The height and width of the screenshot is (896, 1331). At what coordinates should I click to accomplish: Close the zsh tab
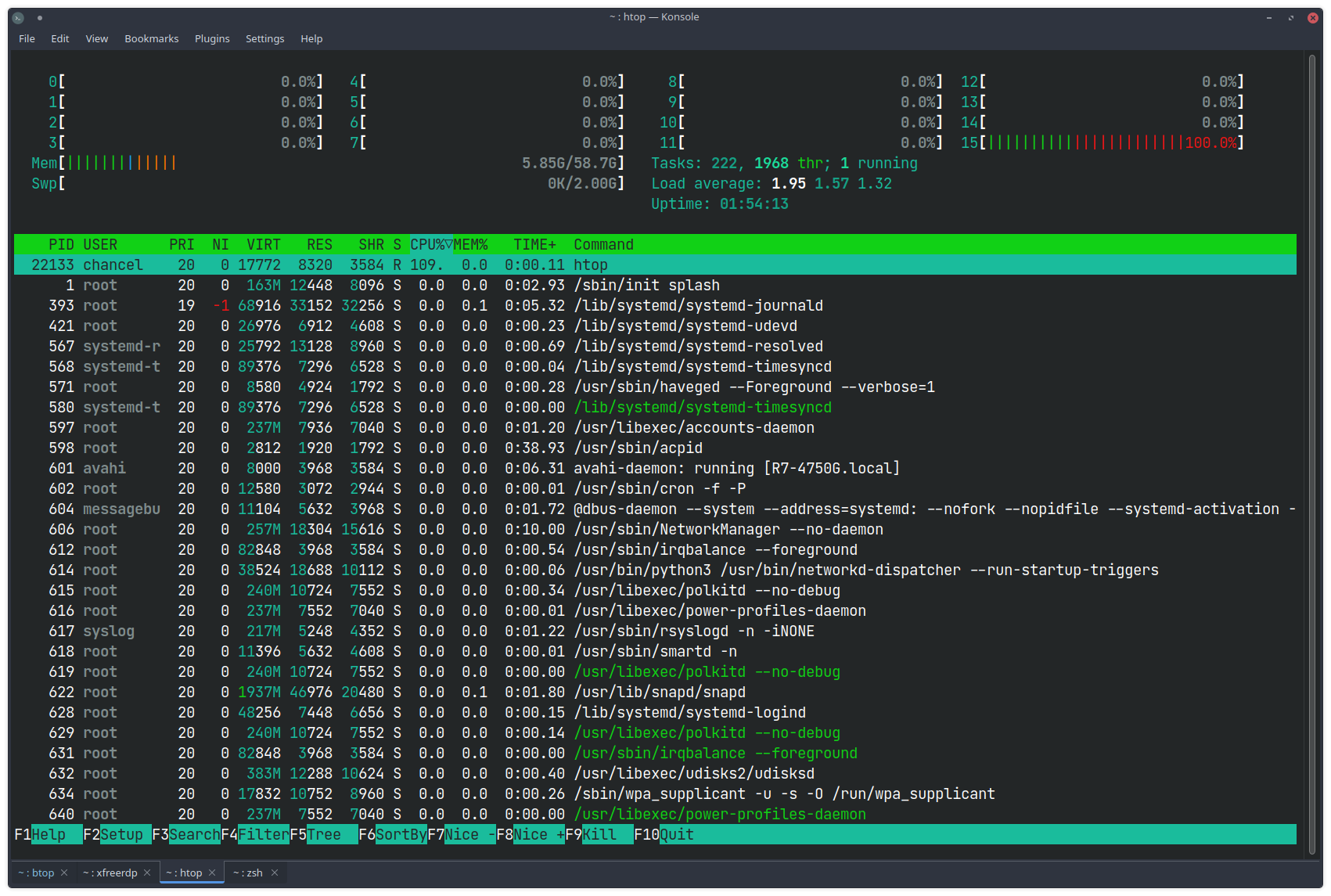click(275, 873)
